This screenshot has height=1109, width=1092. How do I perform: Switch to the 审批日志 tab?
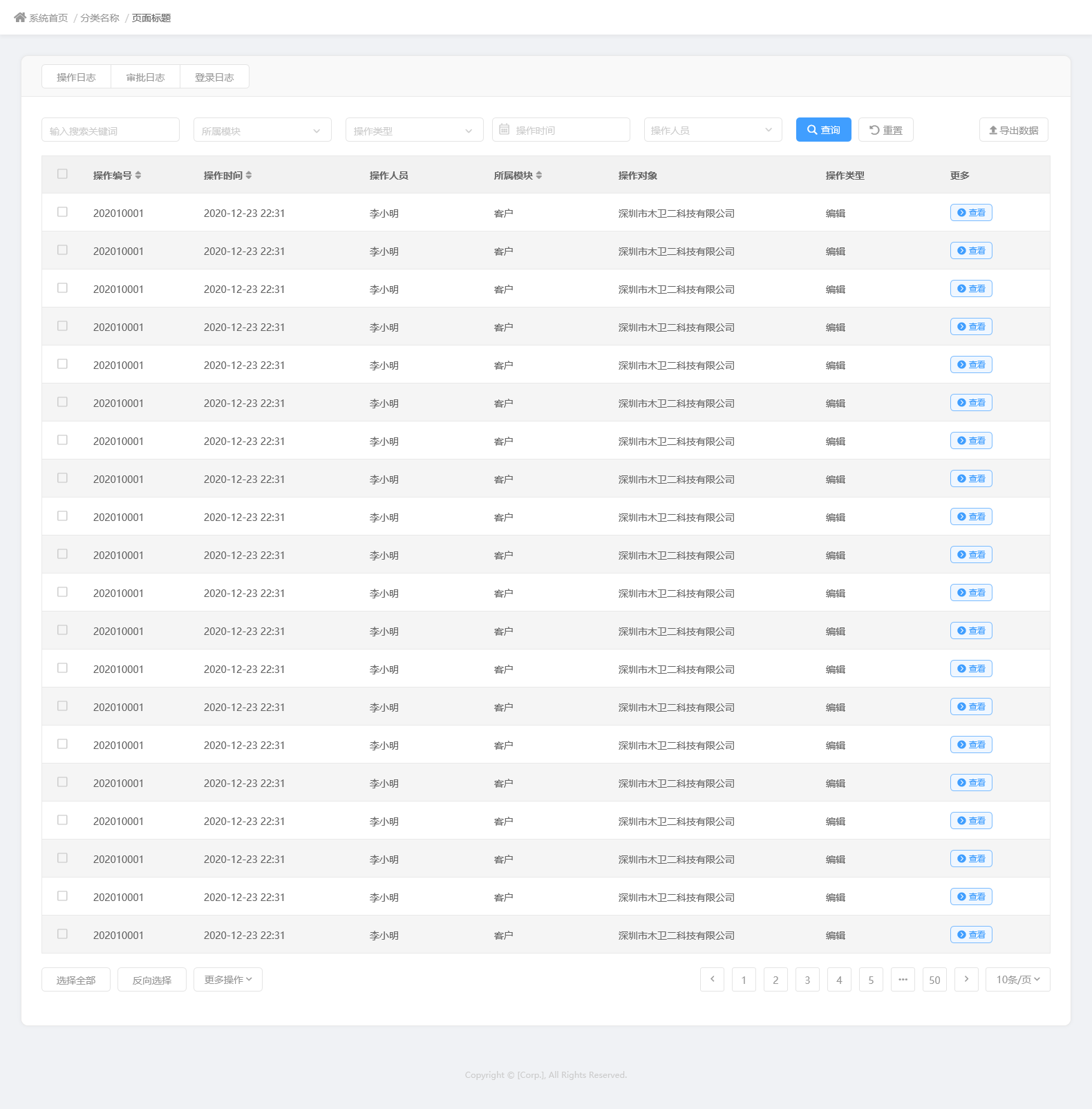click(145, 77)
